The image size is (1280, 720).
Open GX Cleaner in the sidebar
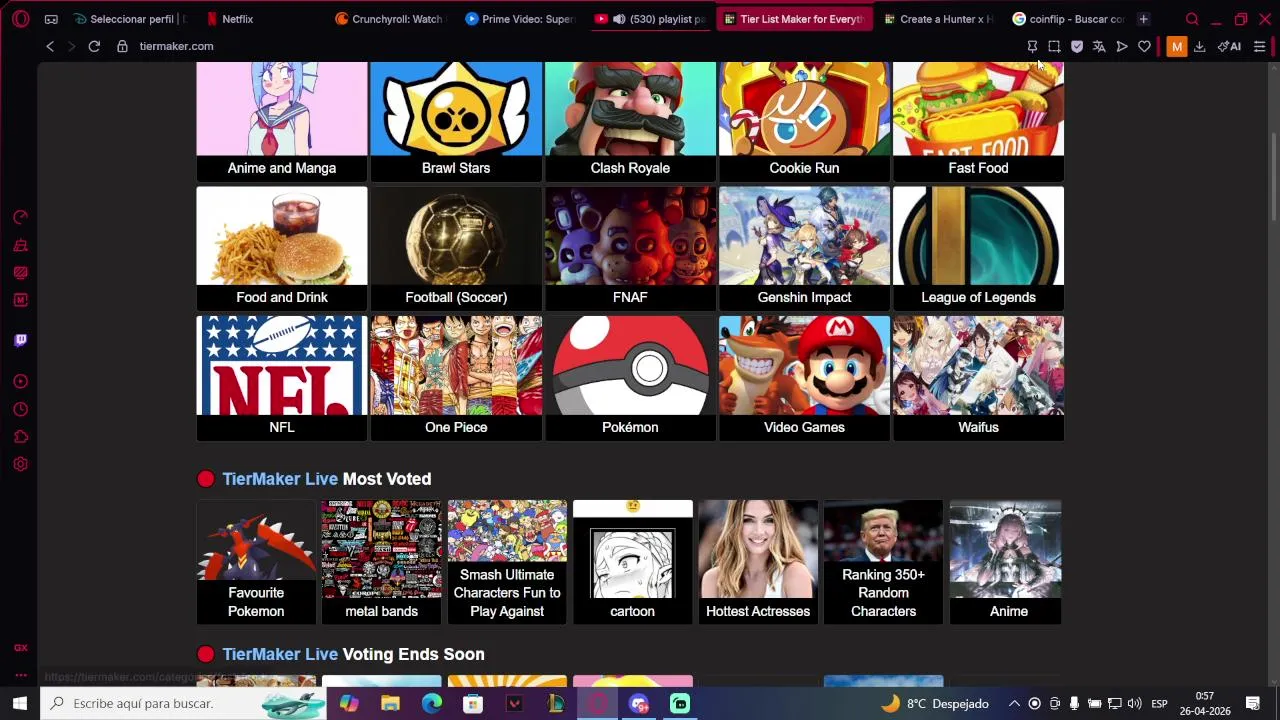(x=20, y=245)
